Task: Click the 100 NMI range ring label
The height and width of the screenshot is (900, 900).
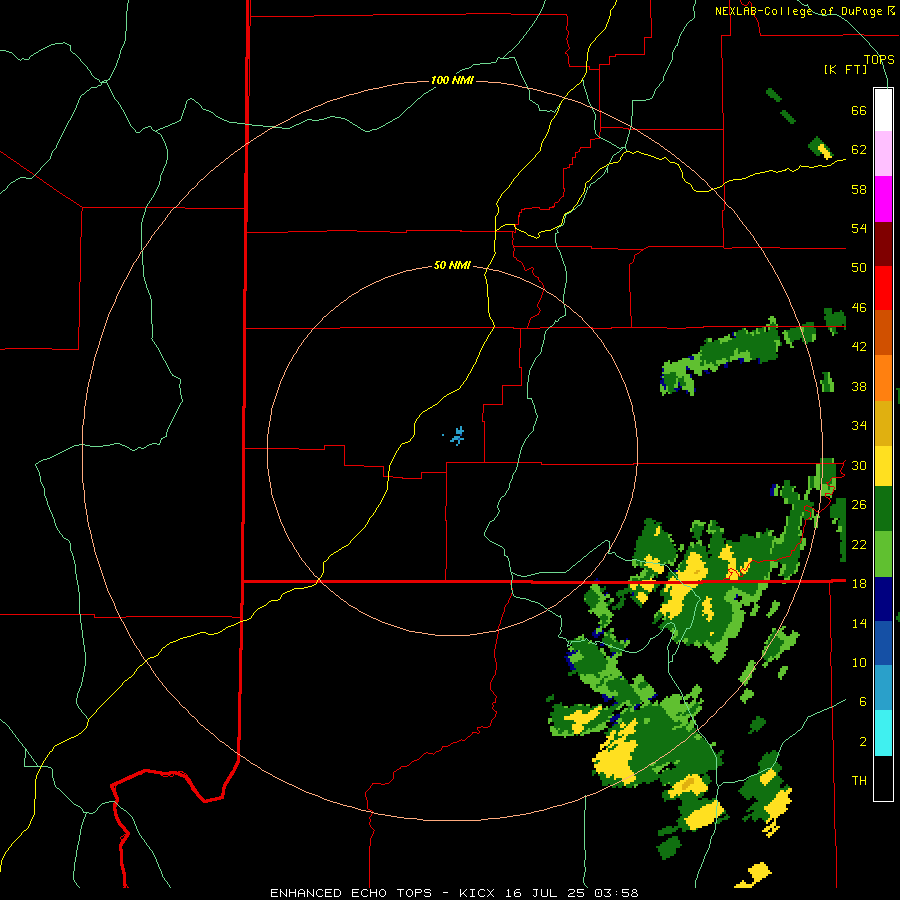Action: tap(452, 80)
